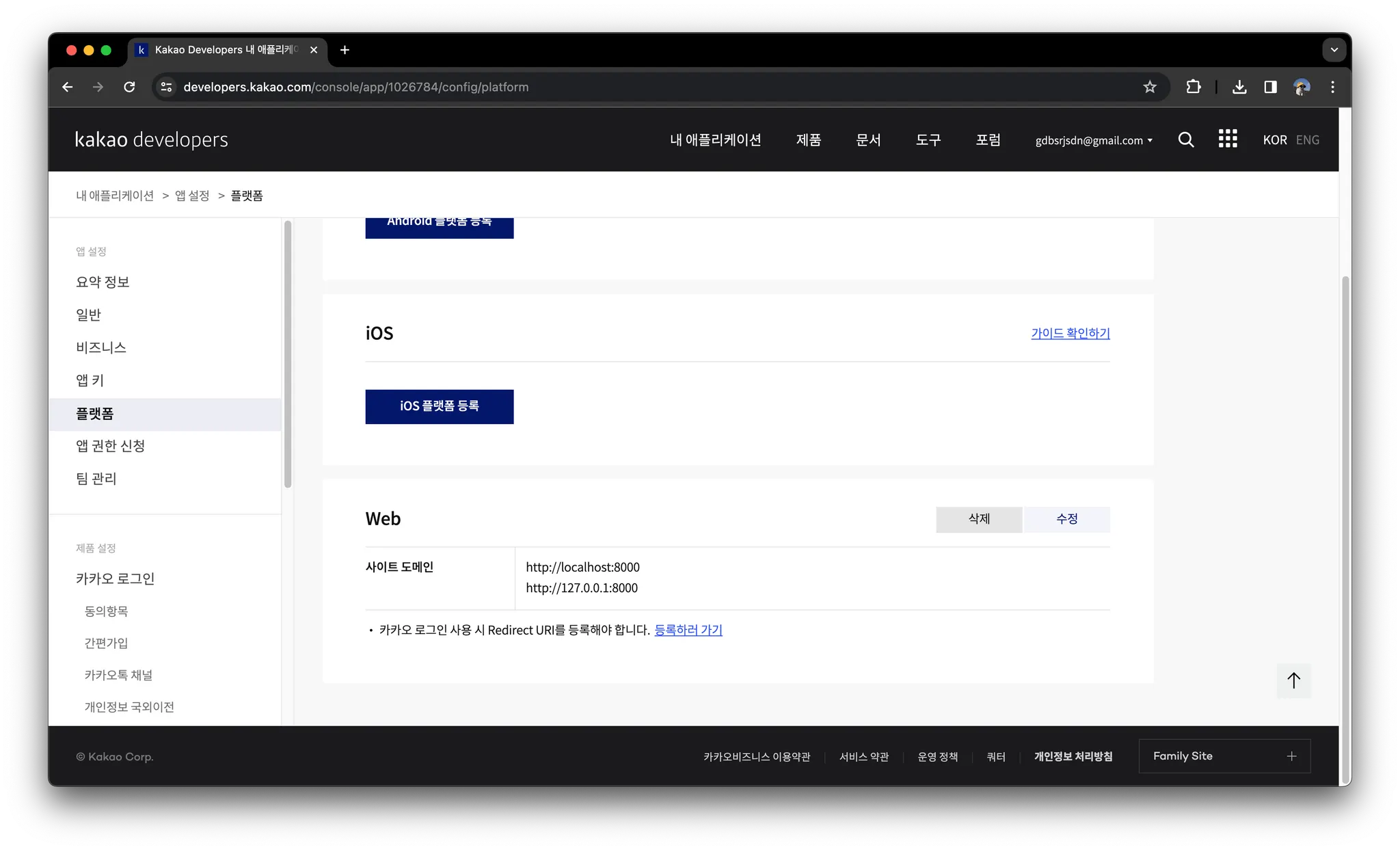Open 등록하러 가기 link
Viewport: 1400px width, 850px height.
tap(688, 630)
